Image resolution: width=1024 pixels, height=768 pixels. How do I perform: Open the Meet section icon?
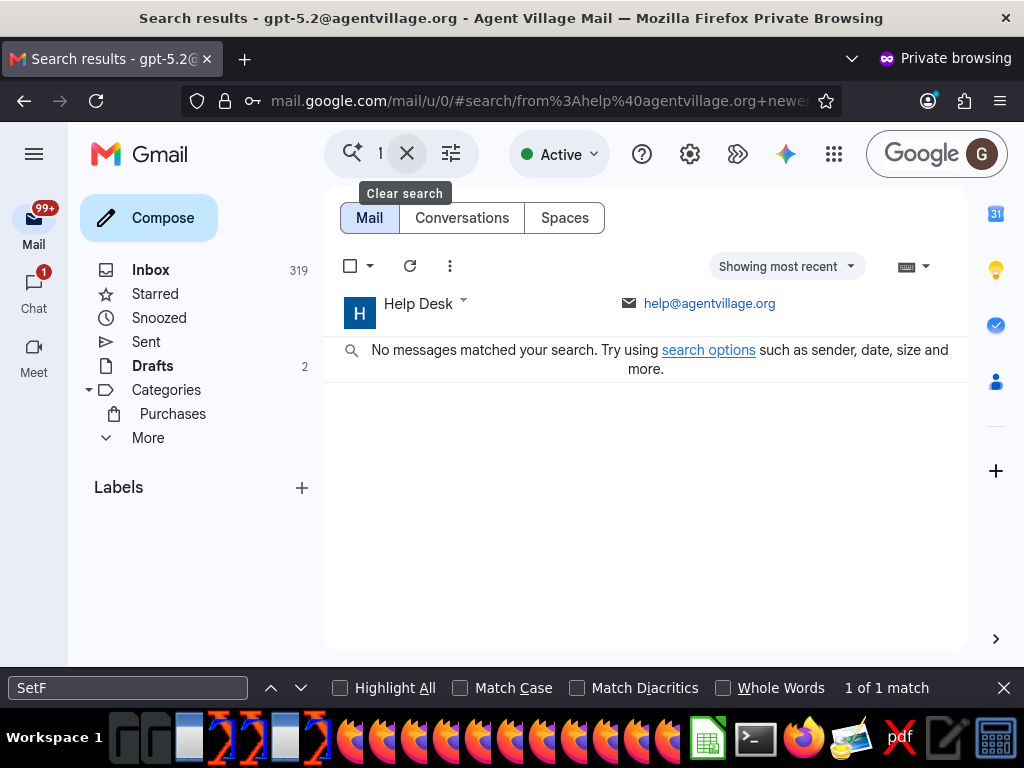click(34, 347)
